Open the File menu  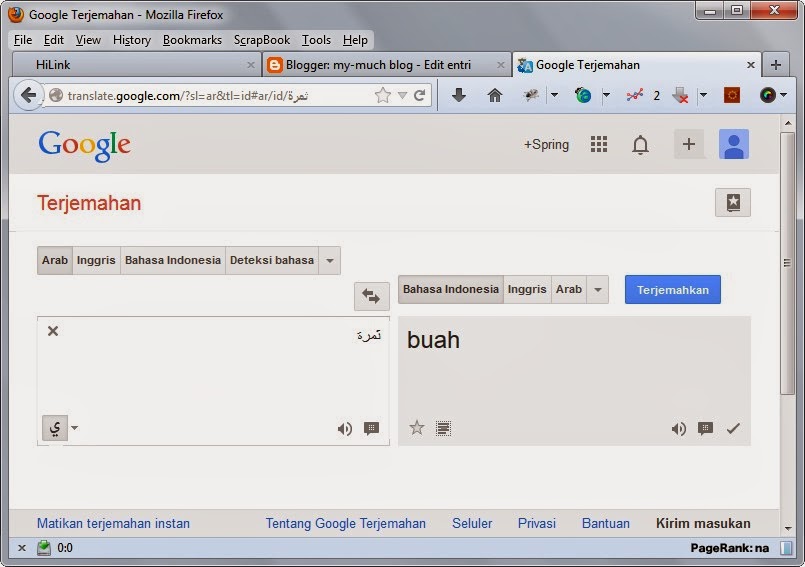point(23,40)
